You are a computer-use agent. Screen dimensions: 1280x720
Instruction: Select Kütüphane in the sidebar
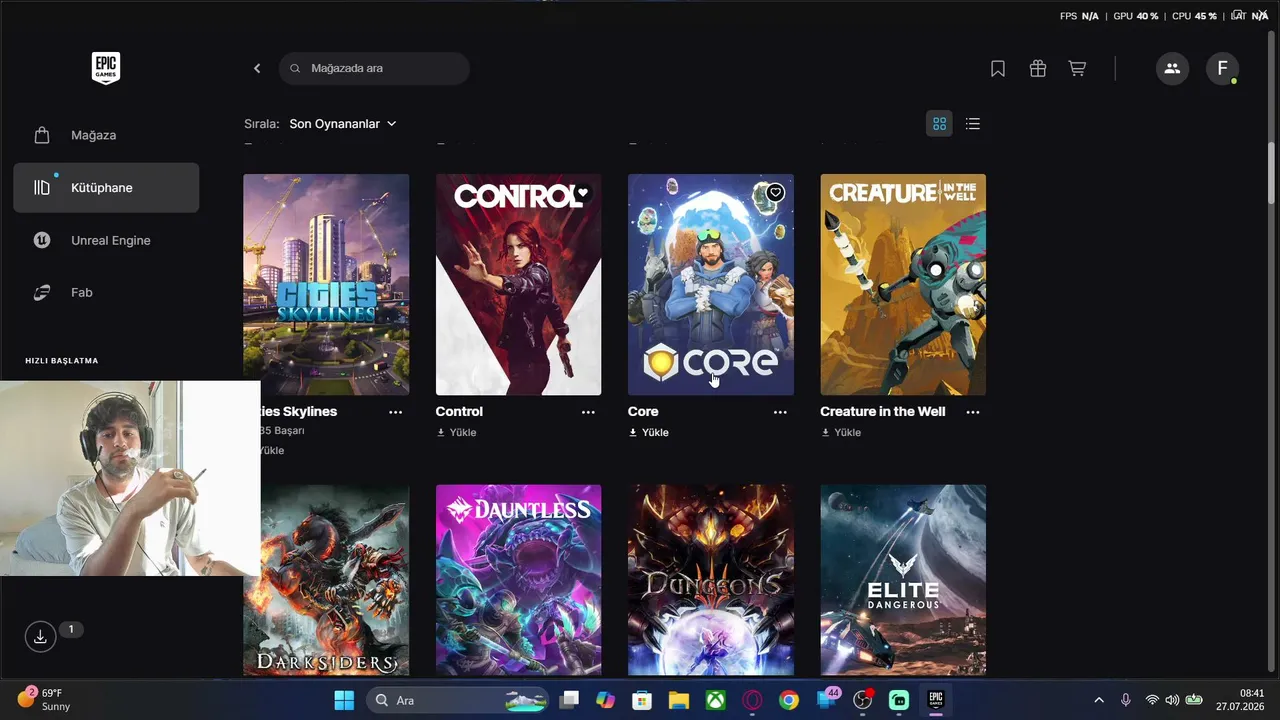106,188
